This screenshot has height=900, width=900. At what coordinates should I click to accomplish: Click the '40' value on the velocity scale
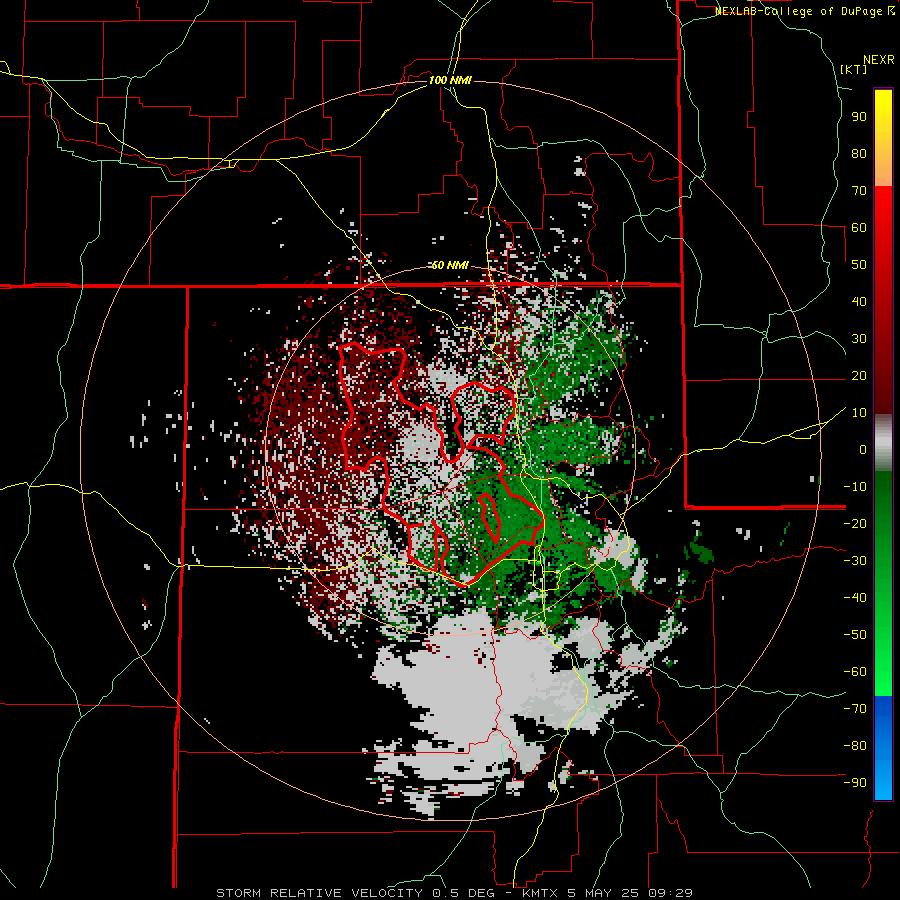859,301
